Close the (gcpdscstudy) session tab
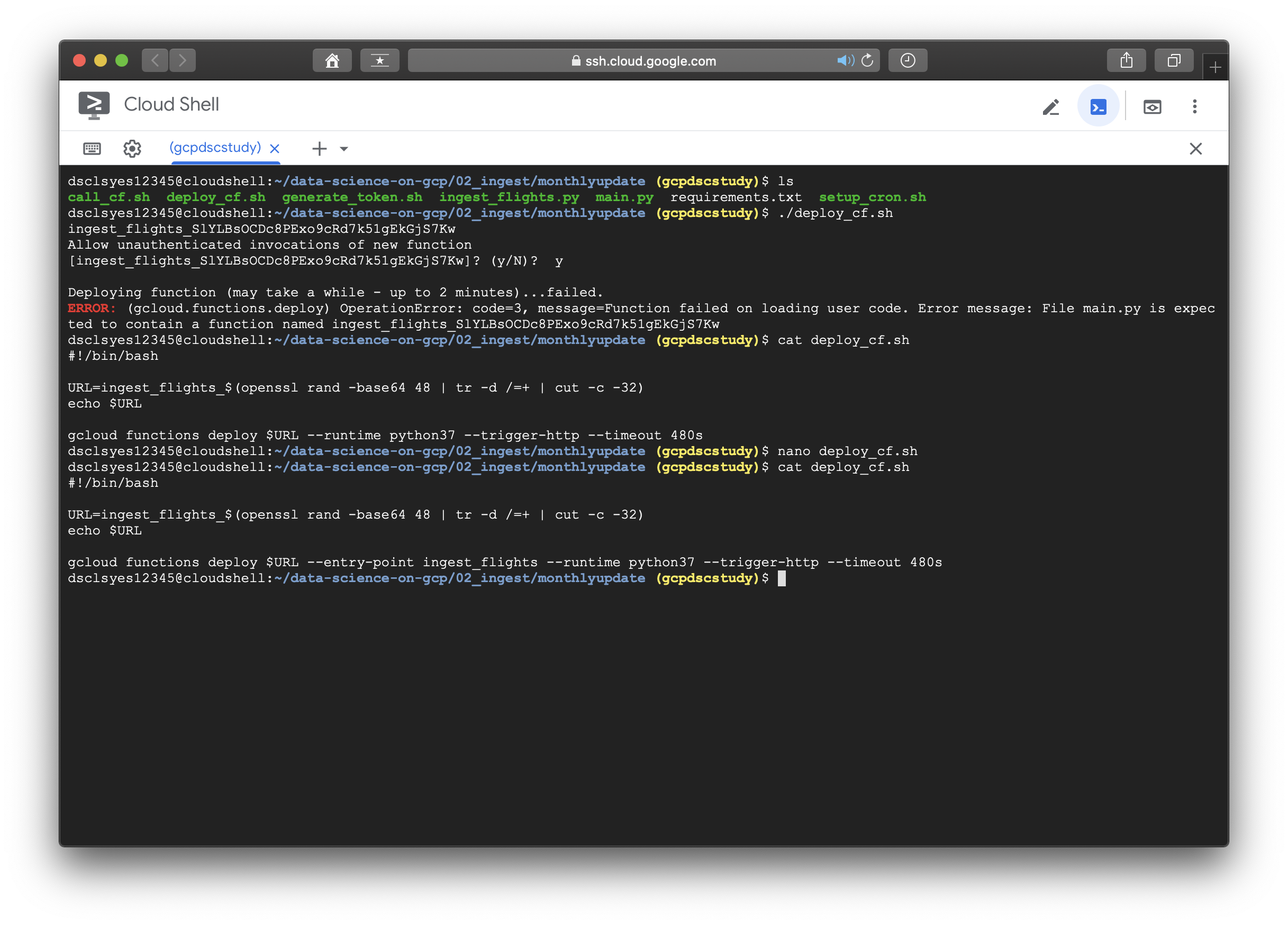This screenshot has height=925, width=1288. tap(275, 149)
